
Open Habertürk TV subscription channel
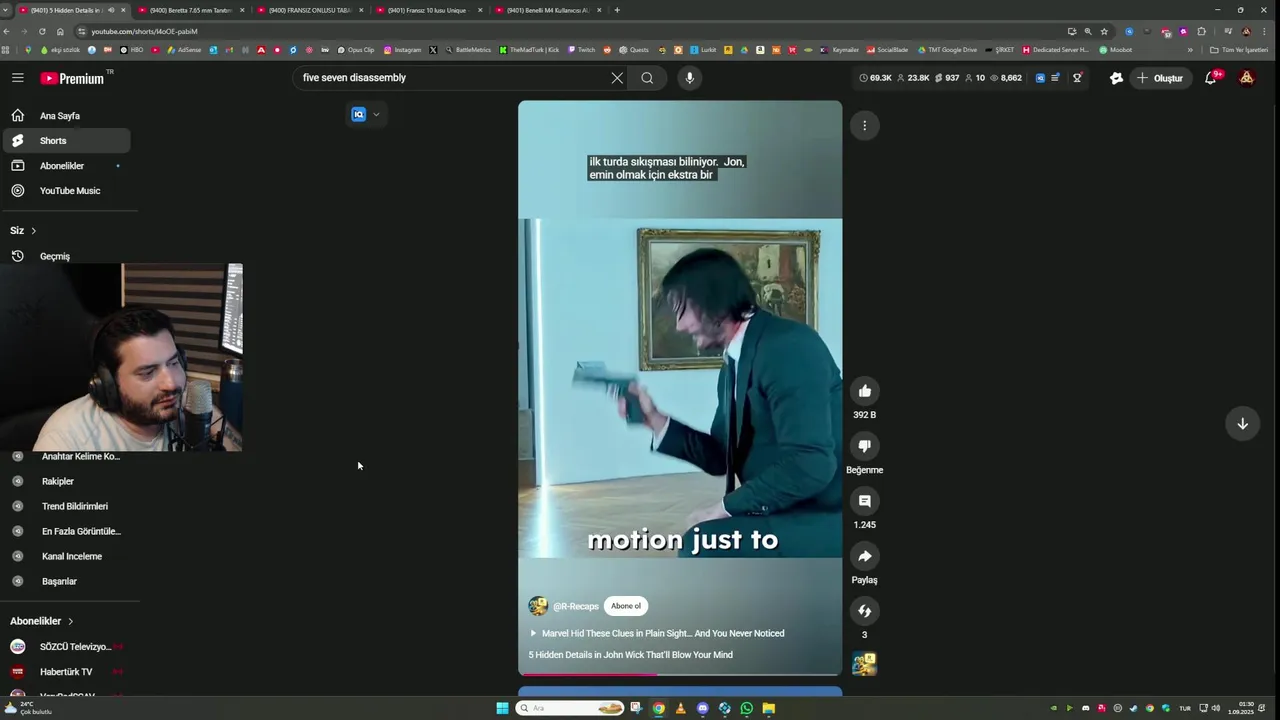coord(66,672)
